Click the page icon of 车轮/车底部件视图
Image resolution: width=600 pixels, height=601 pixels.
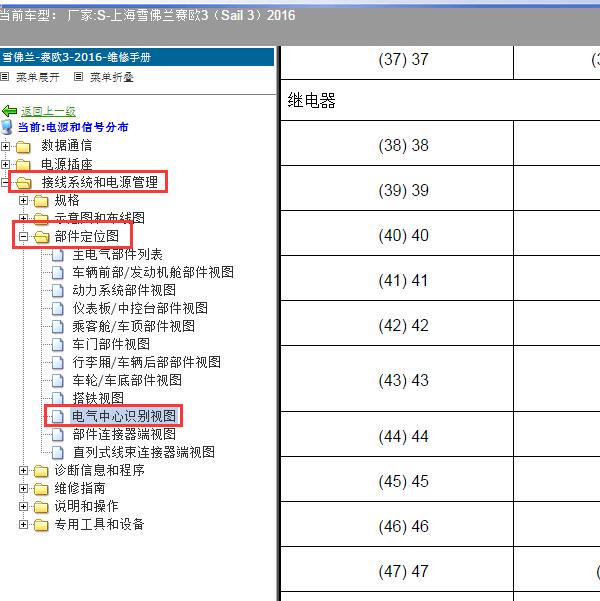(x=58, y=381)
